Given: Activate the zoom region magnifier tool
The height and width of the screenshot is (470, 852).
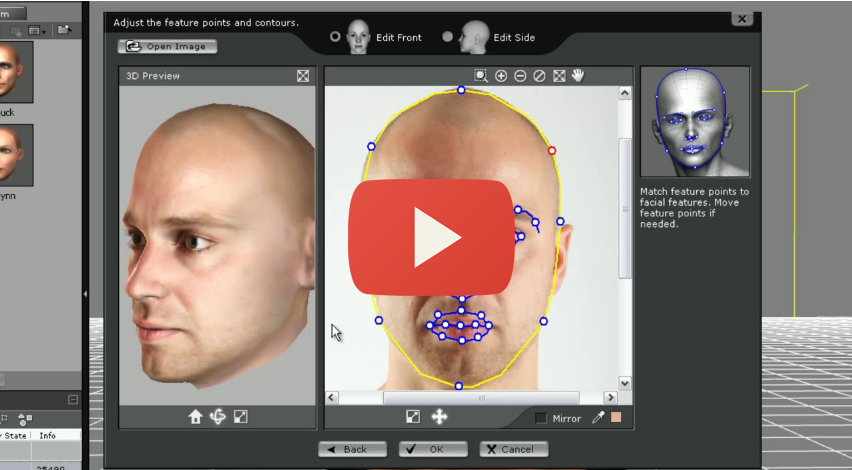Looking at the screenshot, I should point(480,76).
